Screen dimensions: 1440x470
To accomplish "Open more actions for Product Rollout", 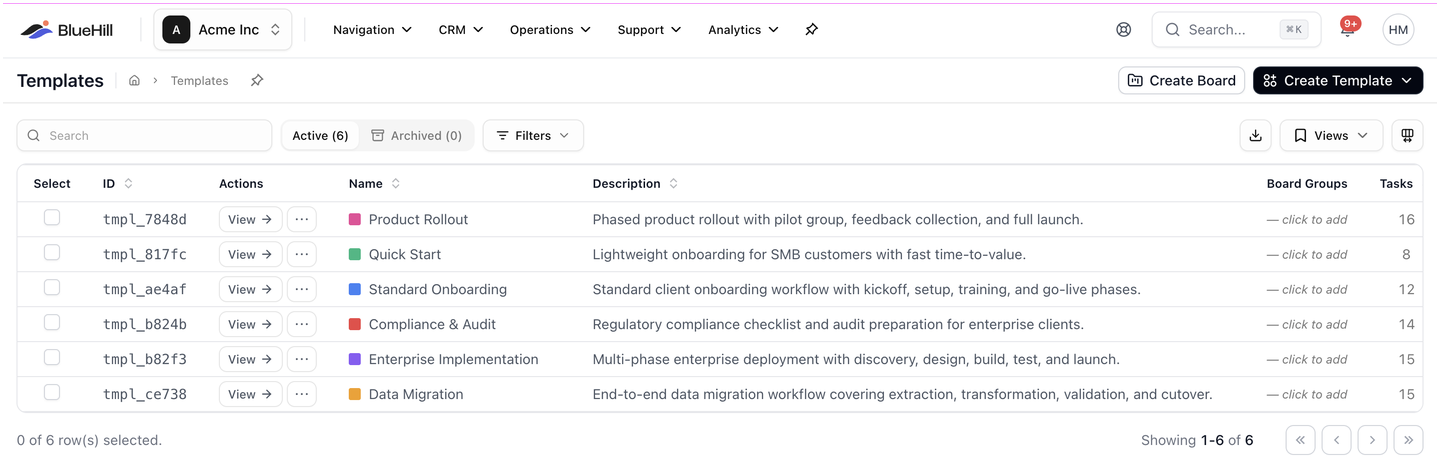I will tap(302, 220).
